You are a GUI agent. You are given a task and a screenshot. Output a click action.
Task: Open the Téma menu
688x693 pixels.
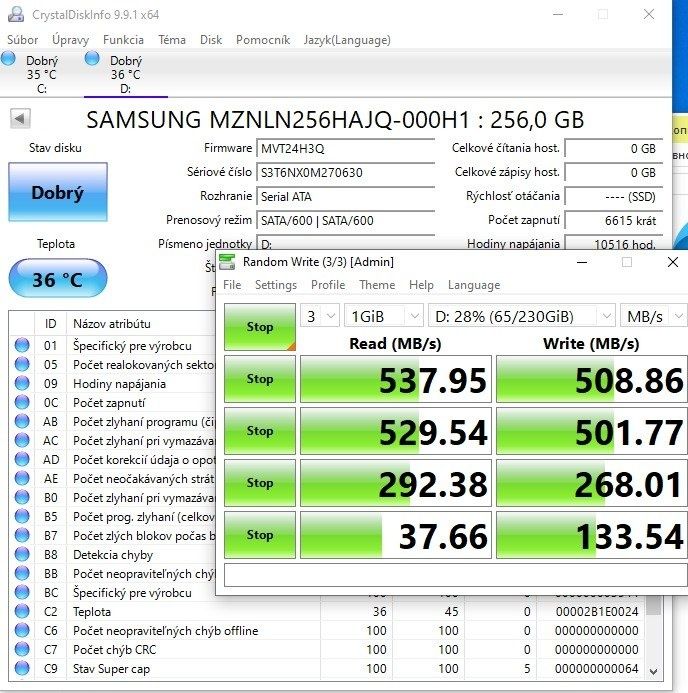tap(172, 40)
